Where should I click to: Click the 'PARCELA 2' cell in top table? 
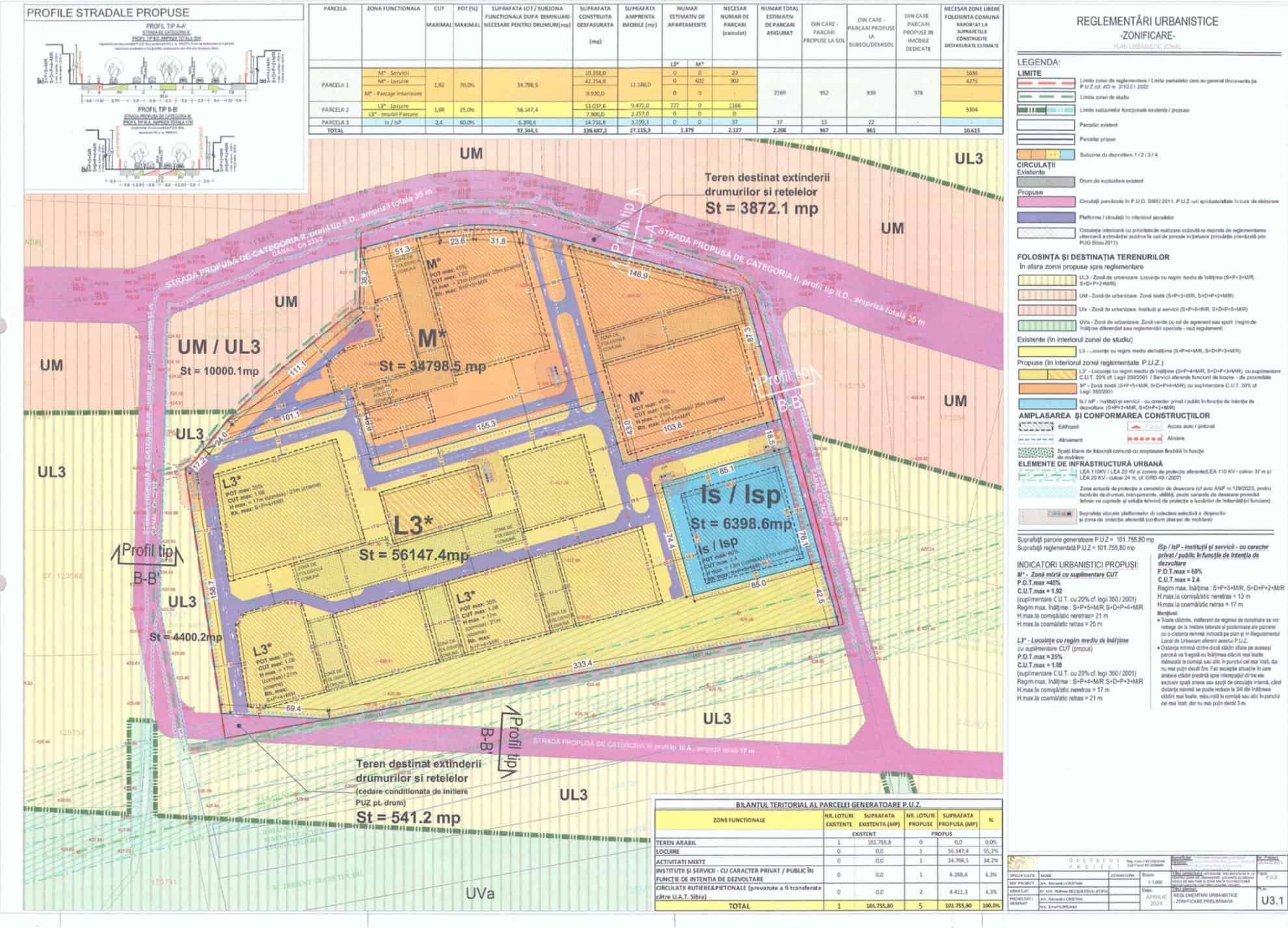(x=335, y=110)
